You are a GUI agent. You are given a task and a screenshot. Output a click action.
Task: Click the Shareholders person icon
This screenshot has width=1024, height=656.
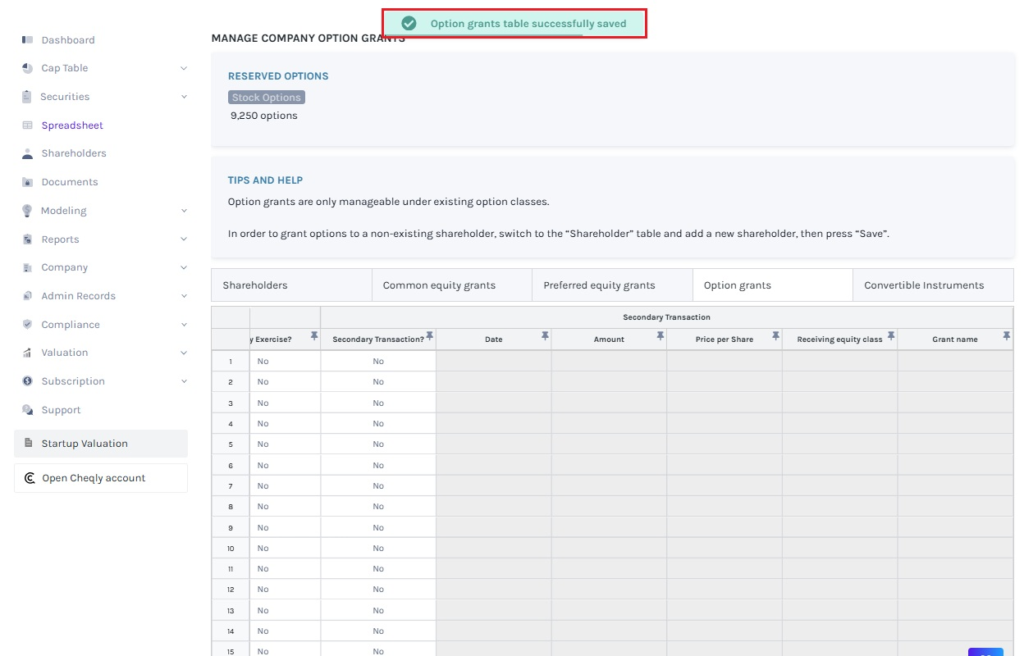click(27, 154)
